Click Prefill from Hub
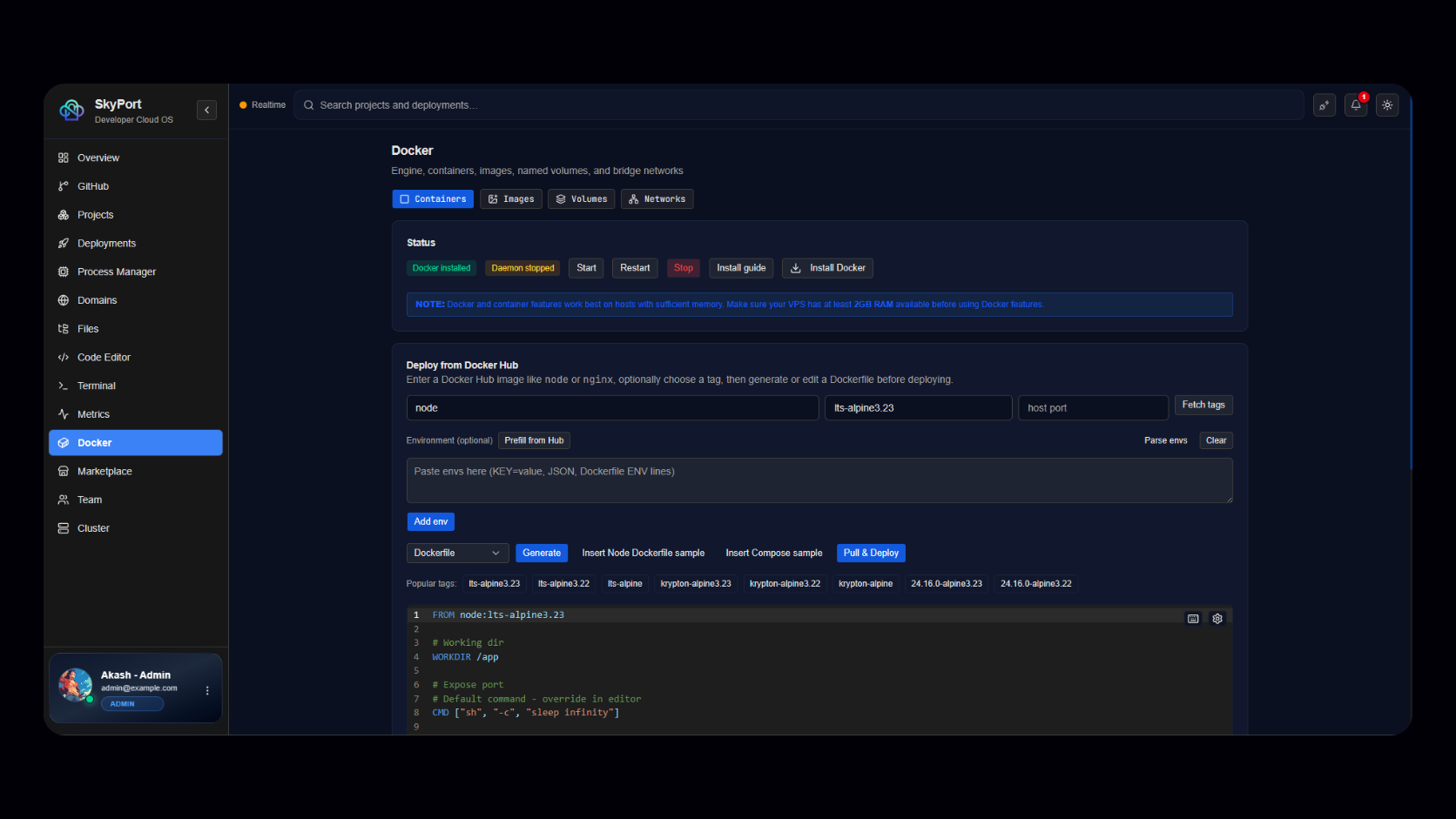 coord(534,440)
